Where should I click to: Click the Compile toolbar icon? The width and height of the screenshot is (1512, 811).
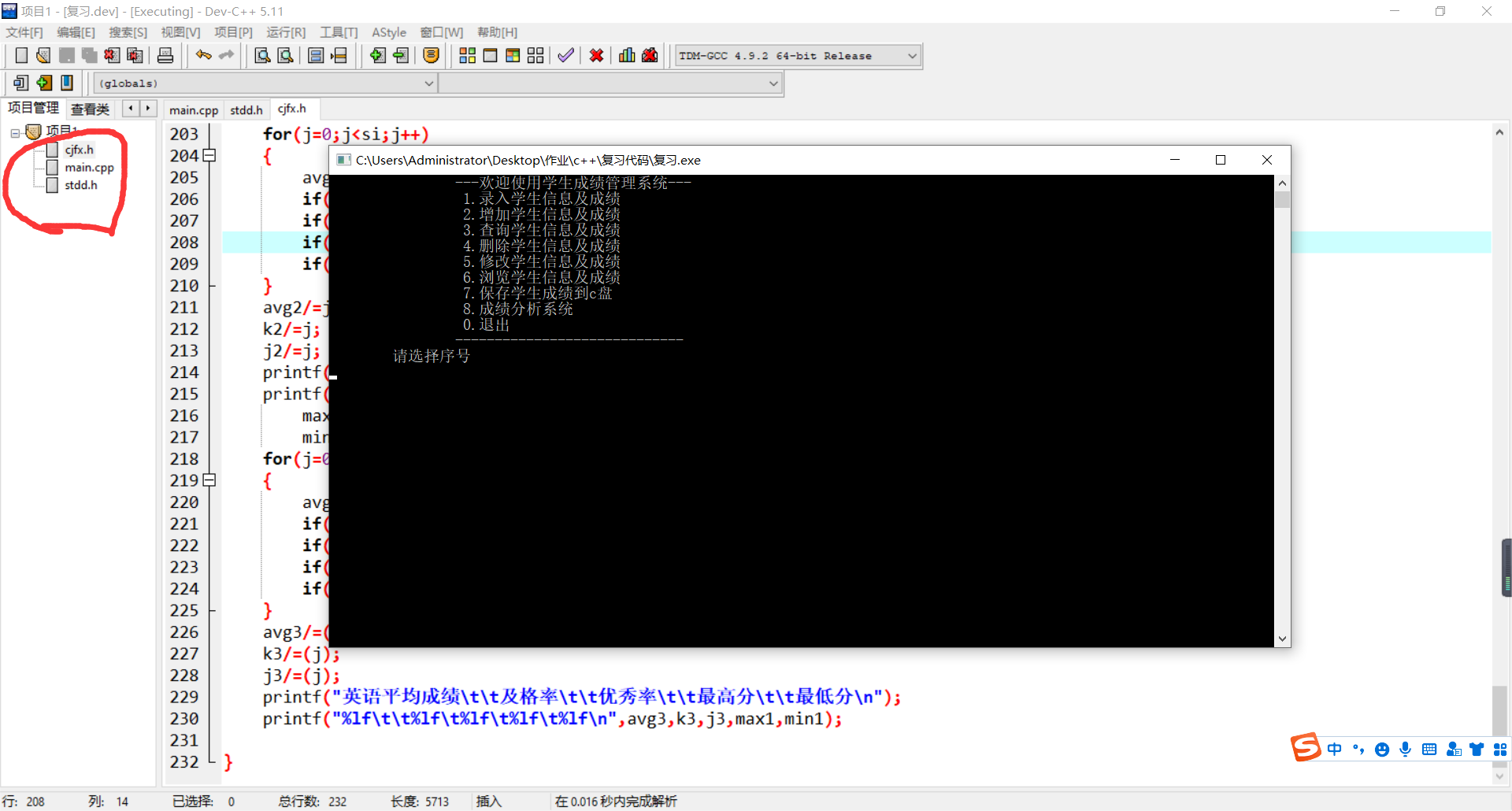coord(467,55)
